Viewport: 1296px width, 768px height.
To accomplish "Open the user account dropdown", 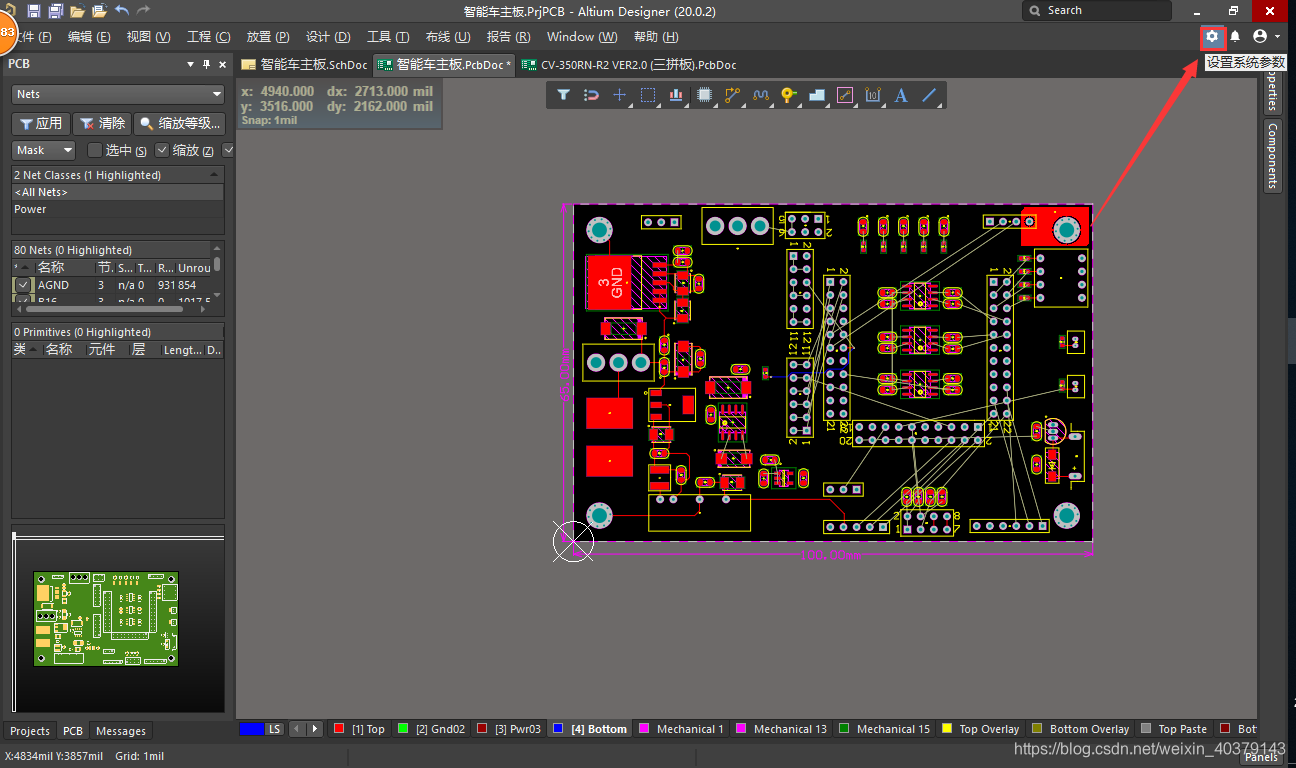I will (1266, 36).
